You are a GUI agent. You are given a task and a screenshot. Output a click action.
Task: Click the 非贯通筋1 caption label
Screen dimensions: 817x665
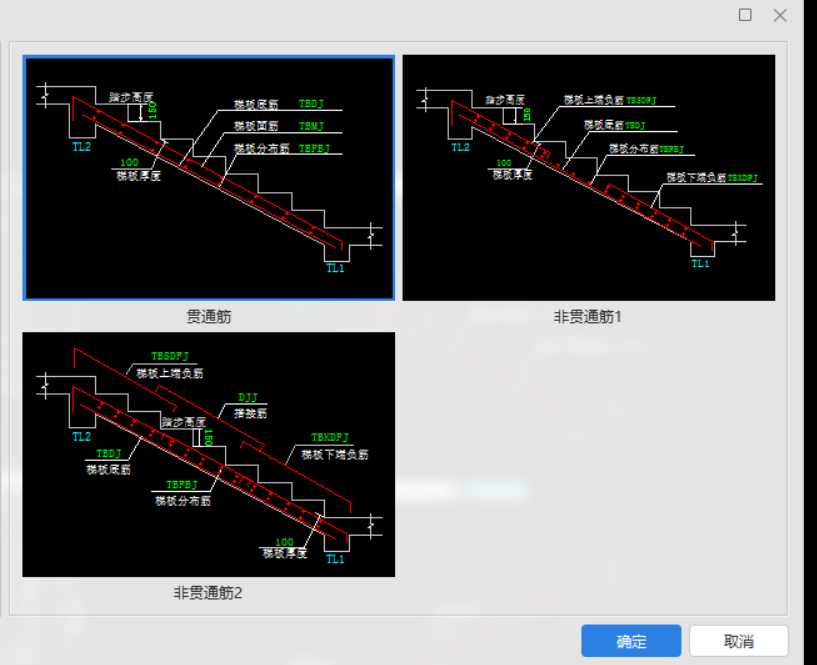point(587,316)
